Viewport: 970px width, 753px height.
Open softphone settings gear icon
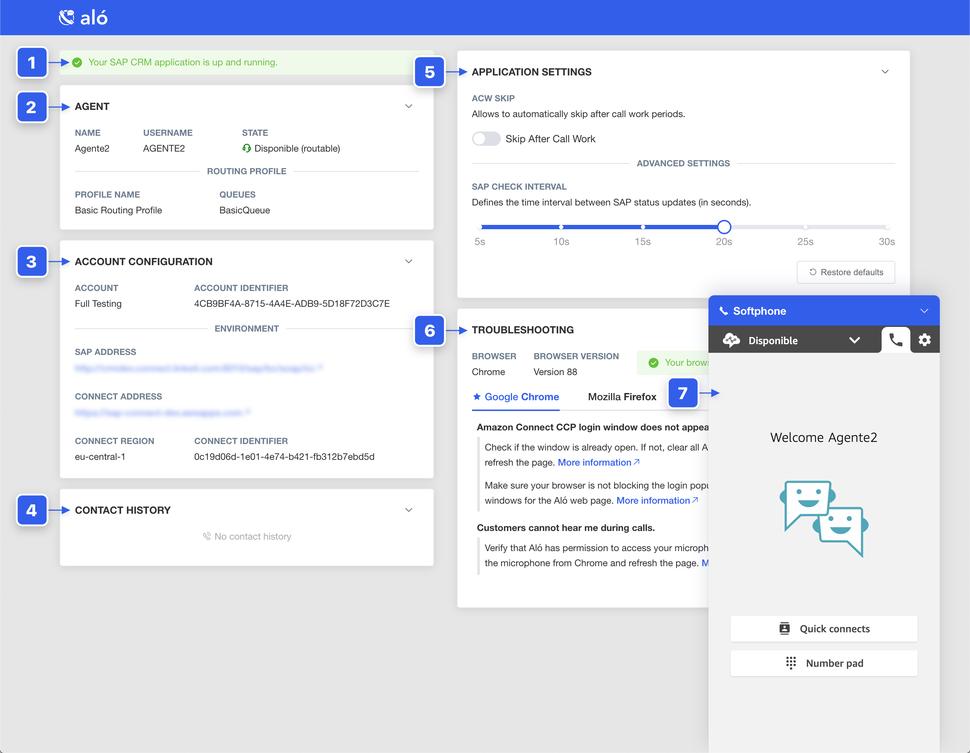pos(925,340)
